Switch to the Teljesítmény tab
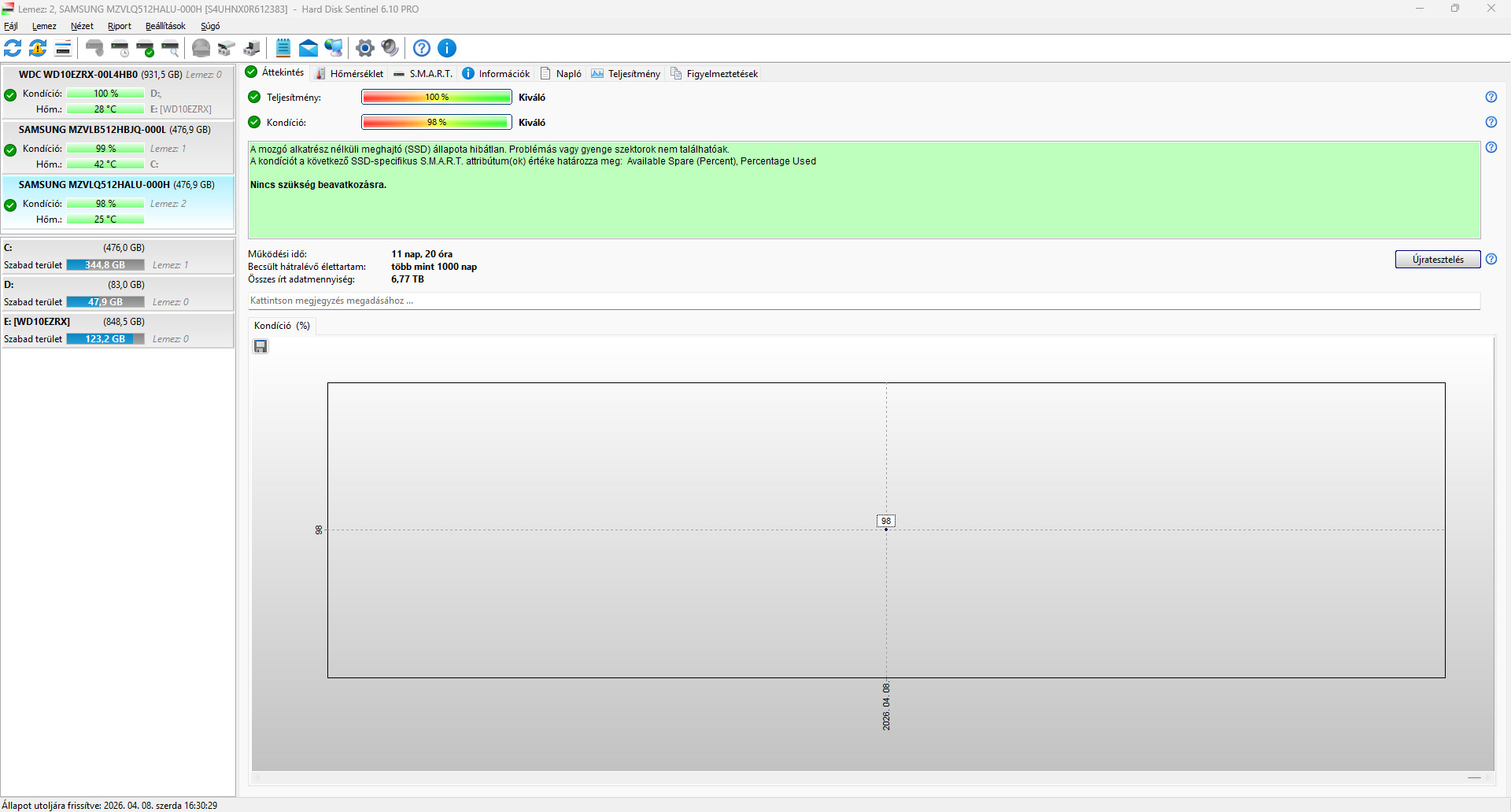Image resolution: width=1511 pixels, height=812 pixels. click(626, 73)
